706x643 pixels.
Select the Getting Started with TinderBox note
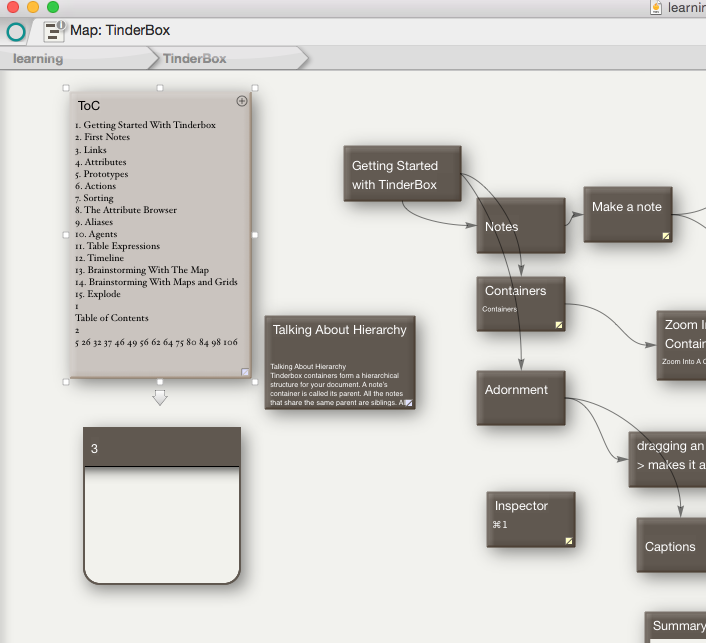(403, 174)
